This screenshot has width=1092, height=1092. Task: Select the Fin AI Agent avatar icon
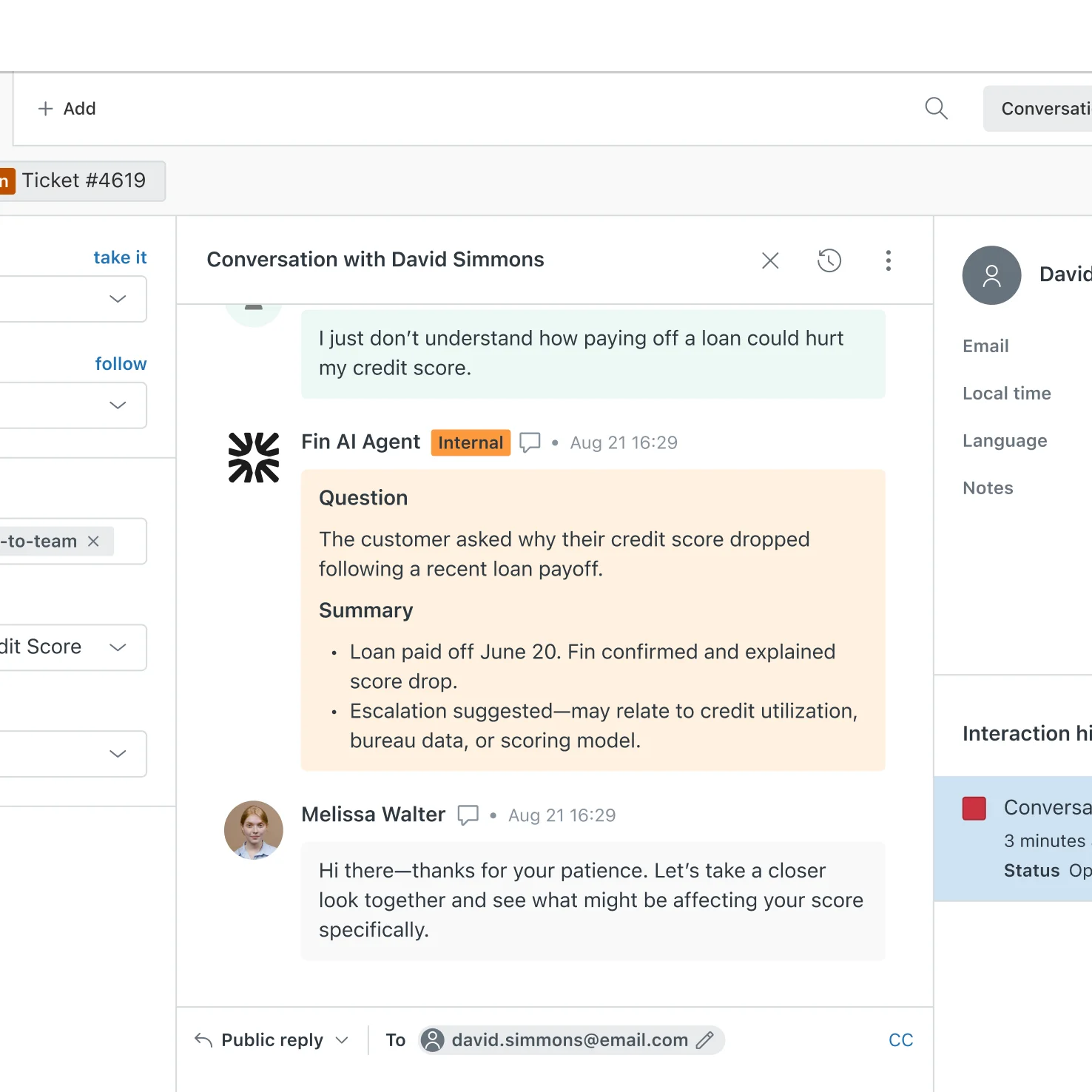[253, 456]
